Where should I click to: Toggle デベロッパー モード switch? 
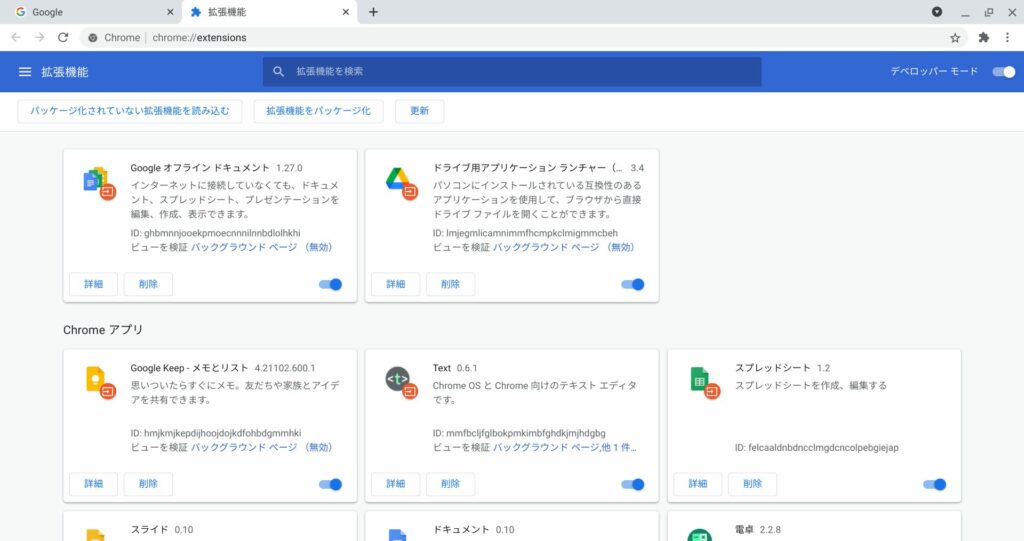click(1004, 72)
